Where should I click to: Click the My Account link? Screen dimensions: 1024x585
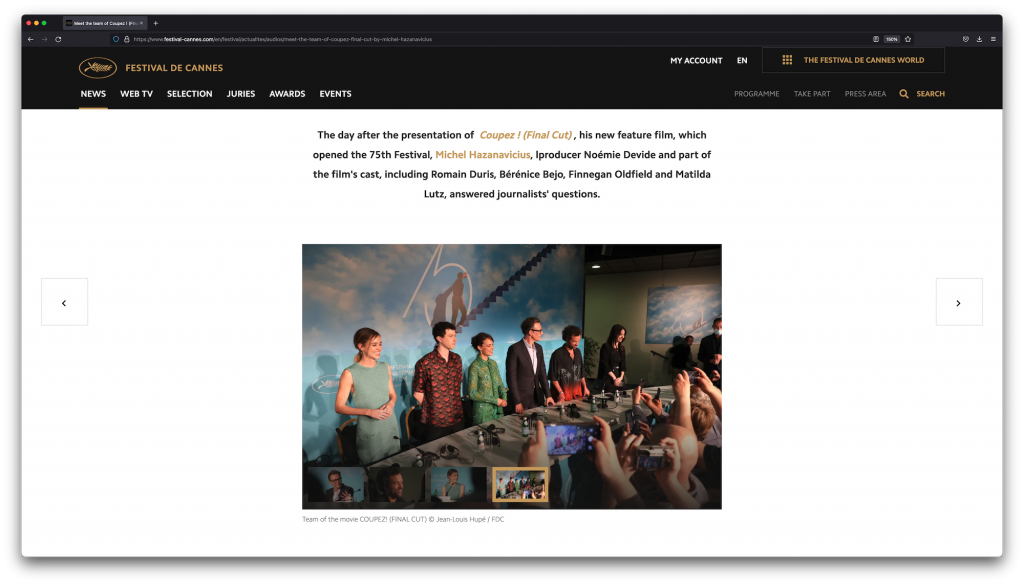tap(696, 61)
